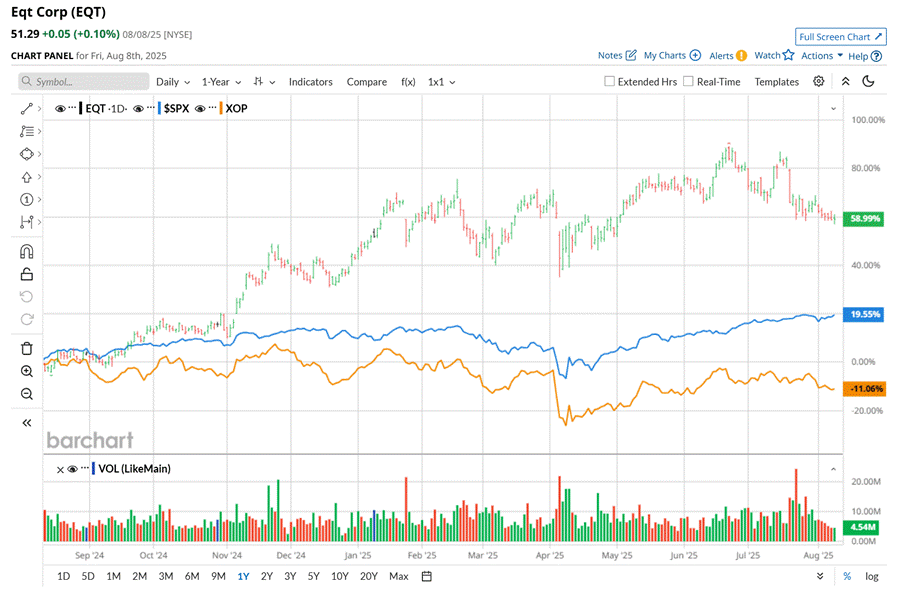Enable the Real-Time checkbox
The width and height of the screenshot is (904, 597).
(x=688, y=81)
